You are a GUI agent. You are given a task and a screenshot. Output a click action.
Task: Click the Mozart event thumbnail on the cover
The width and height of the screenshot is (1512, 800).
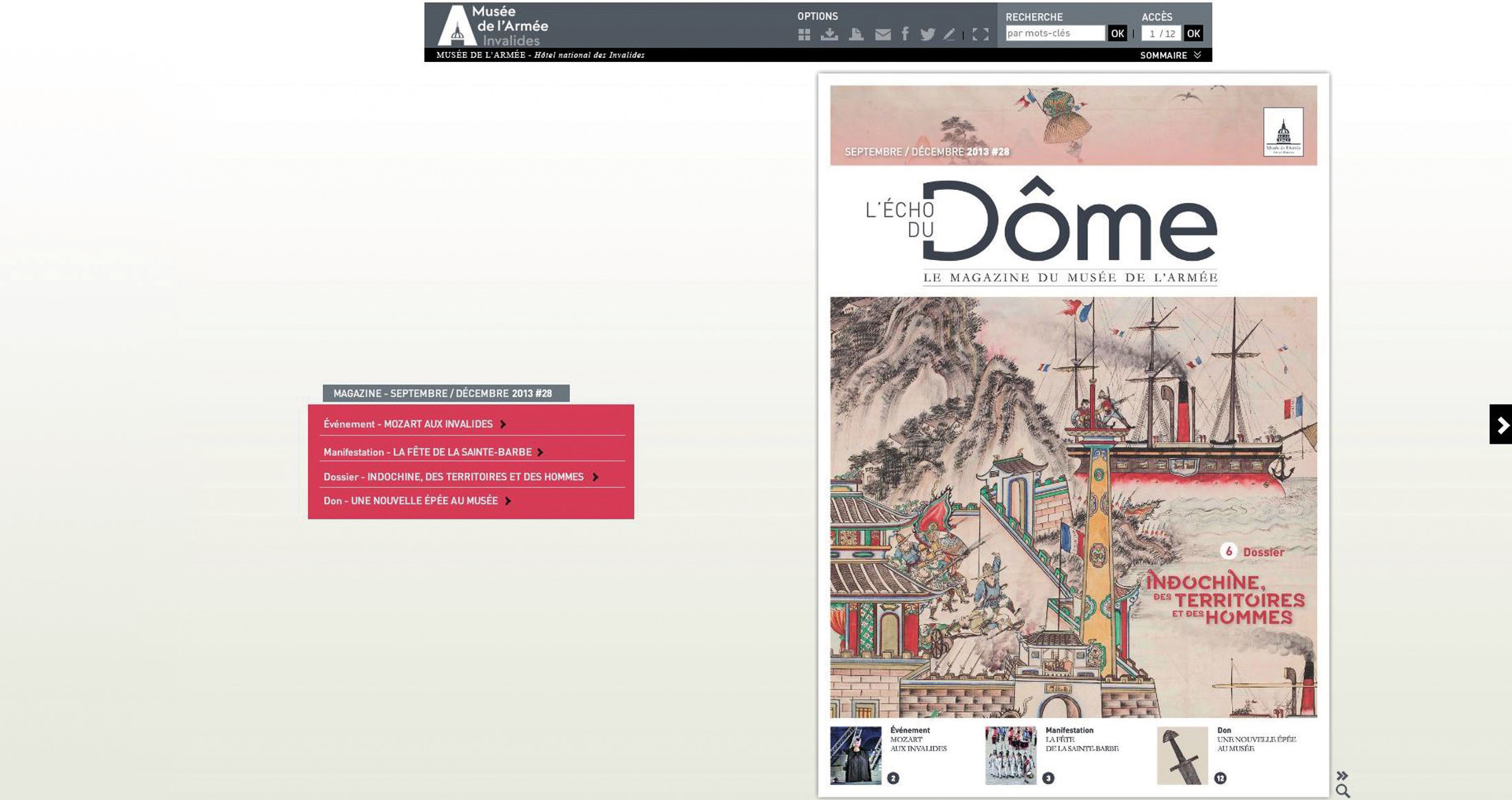click(x=855, y=755)
